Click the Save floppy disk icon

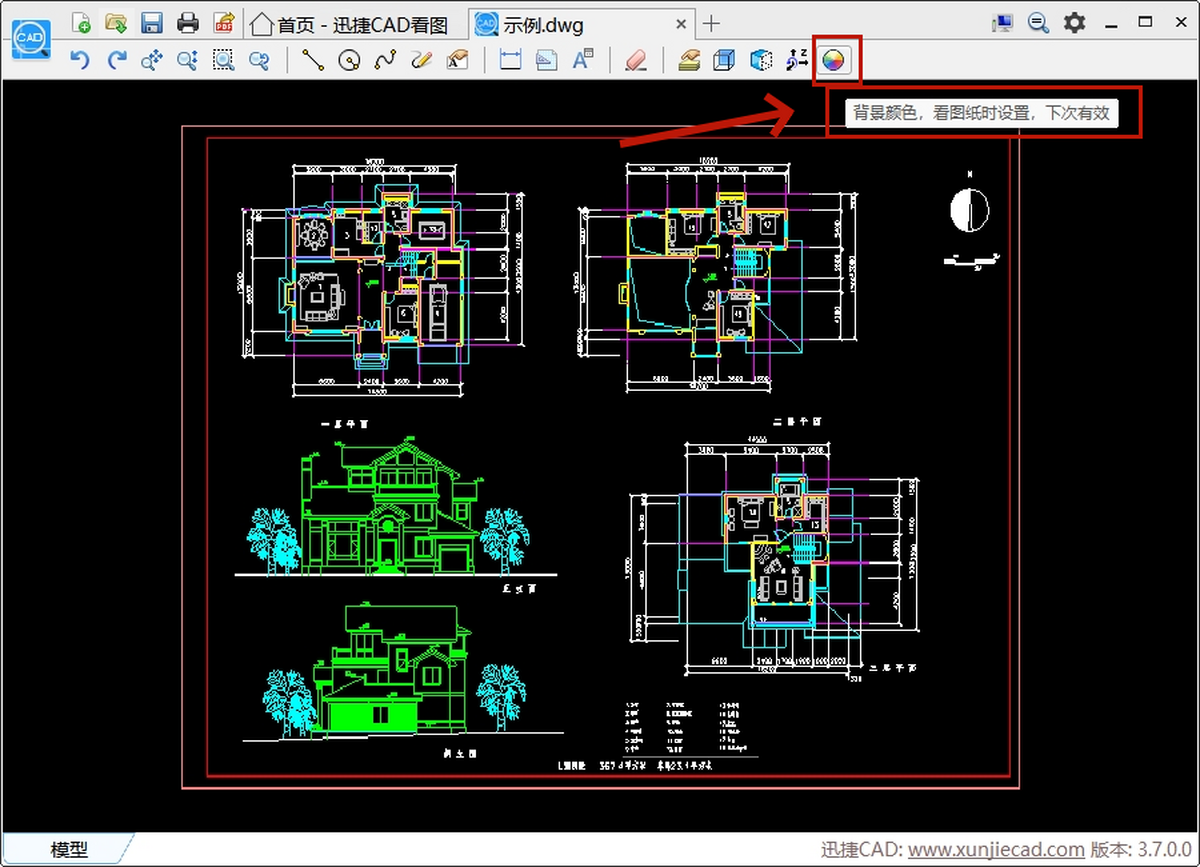coord(152,23)
